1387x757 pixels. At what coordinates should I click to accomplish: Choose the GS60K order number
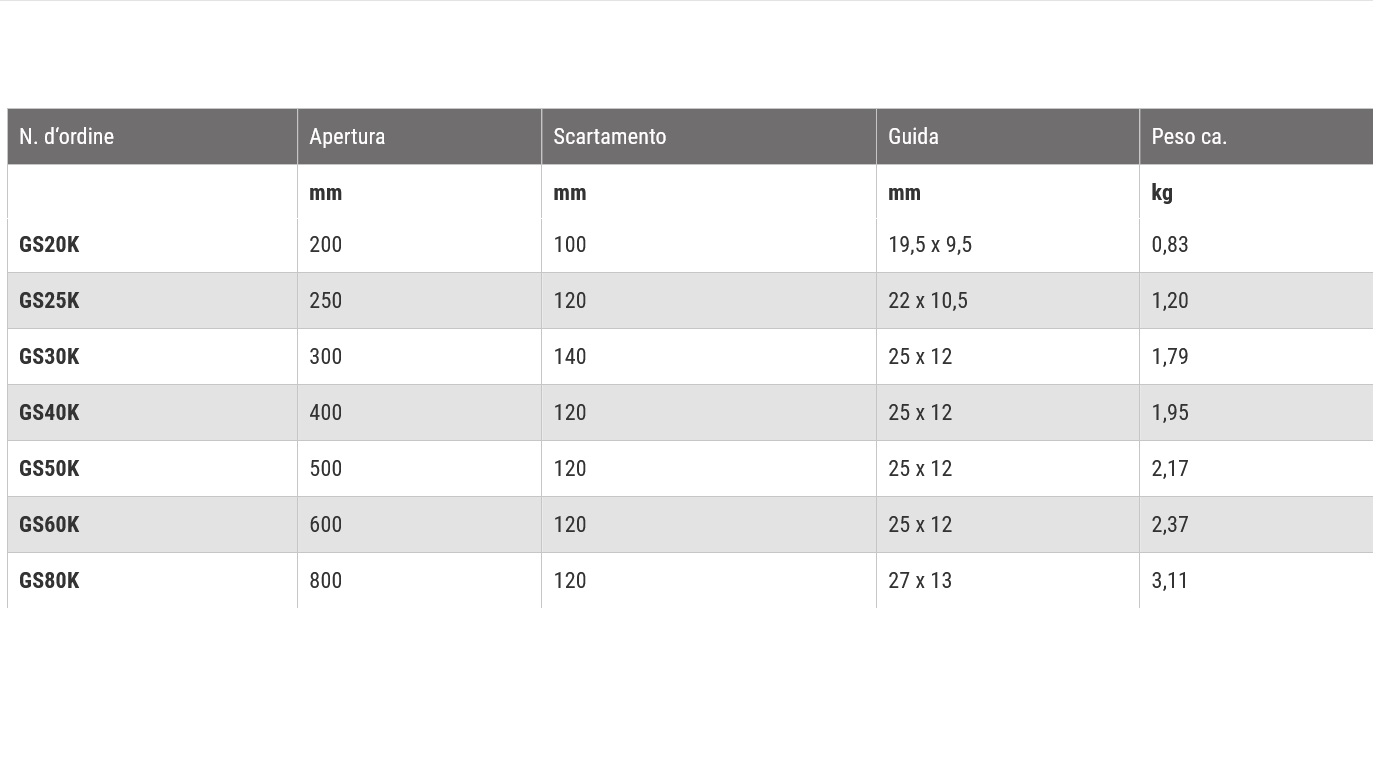[49, 525]
